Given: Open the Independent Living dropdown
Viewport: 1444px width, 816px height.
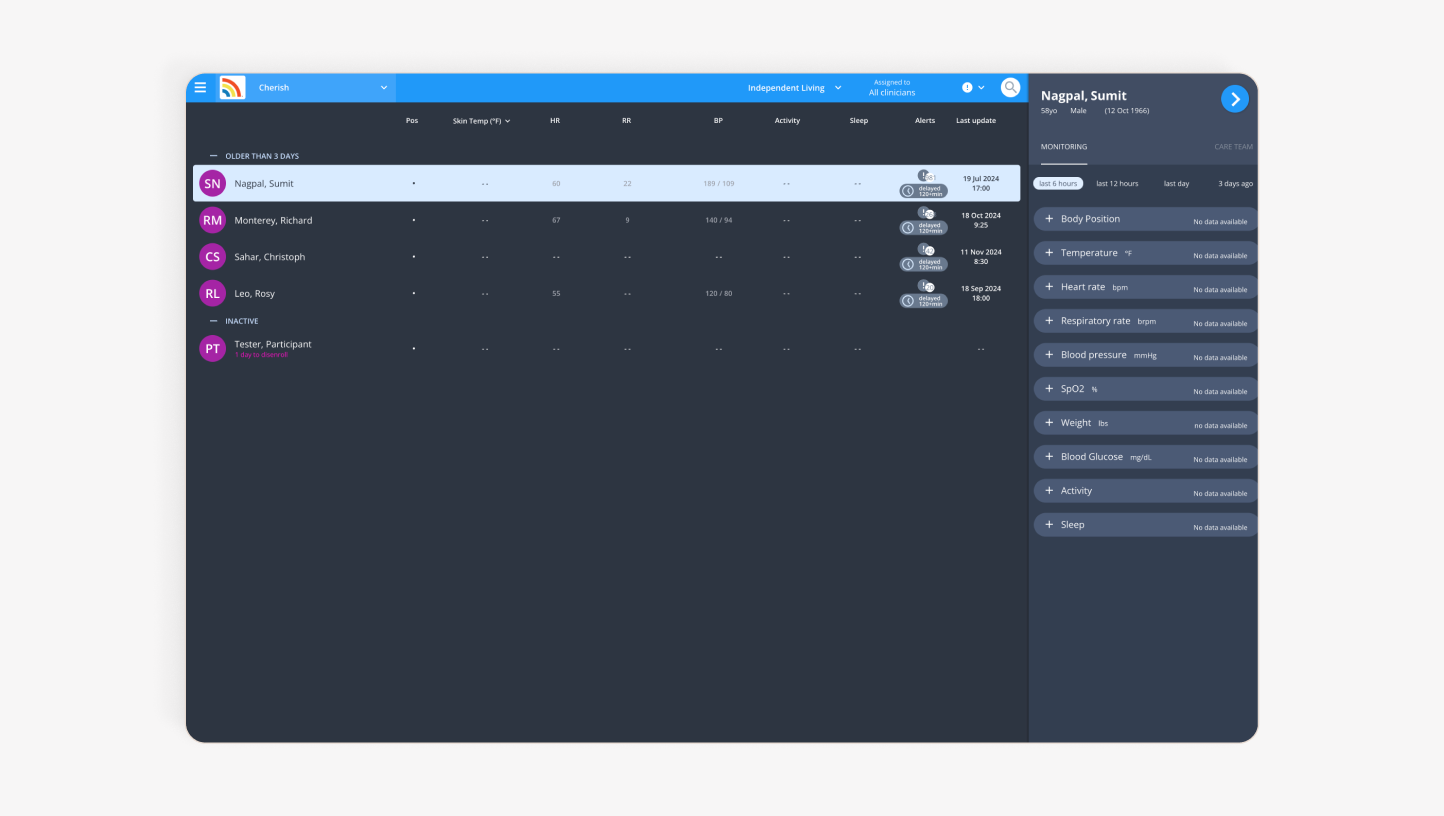Looking at the screenshot, I should (795, 88).
